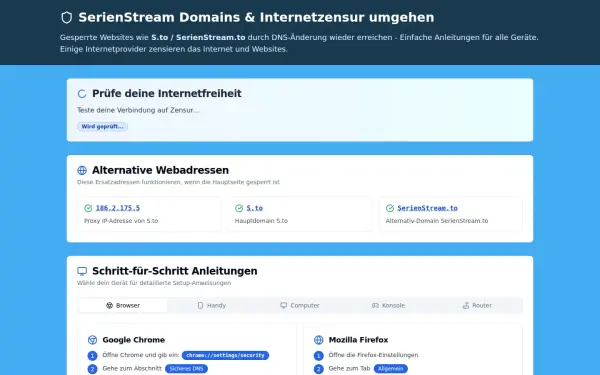Click the Schritt-für-Schritt Anleitungen heading

coord(175,271)
